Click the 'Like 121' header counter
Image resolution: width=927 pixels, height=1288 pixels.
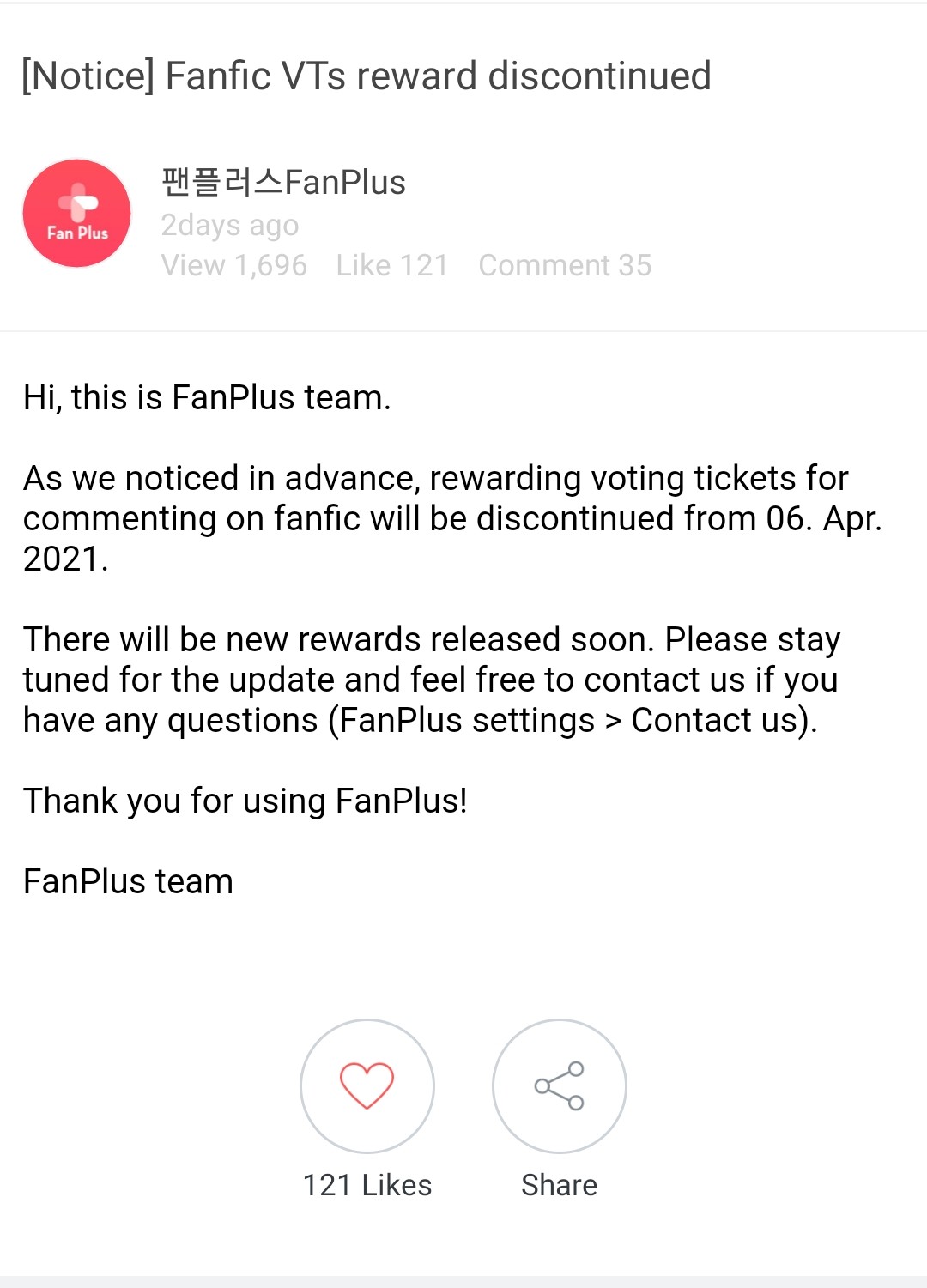pyautogui.click(x=391, y=265)
